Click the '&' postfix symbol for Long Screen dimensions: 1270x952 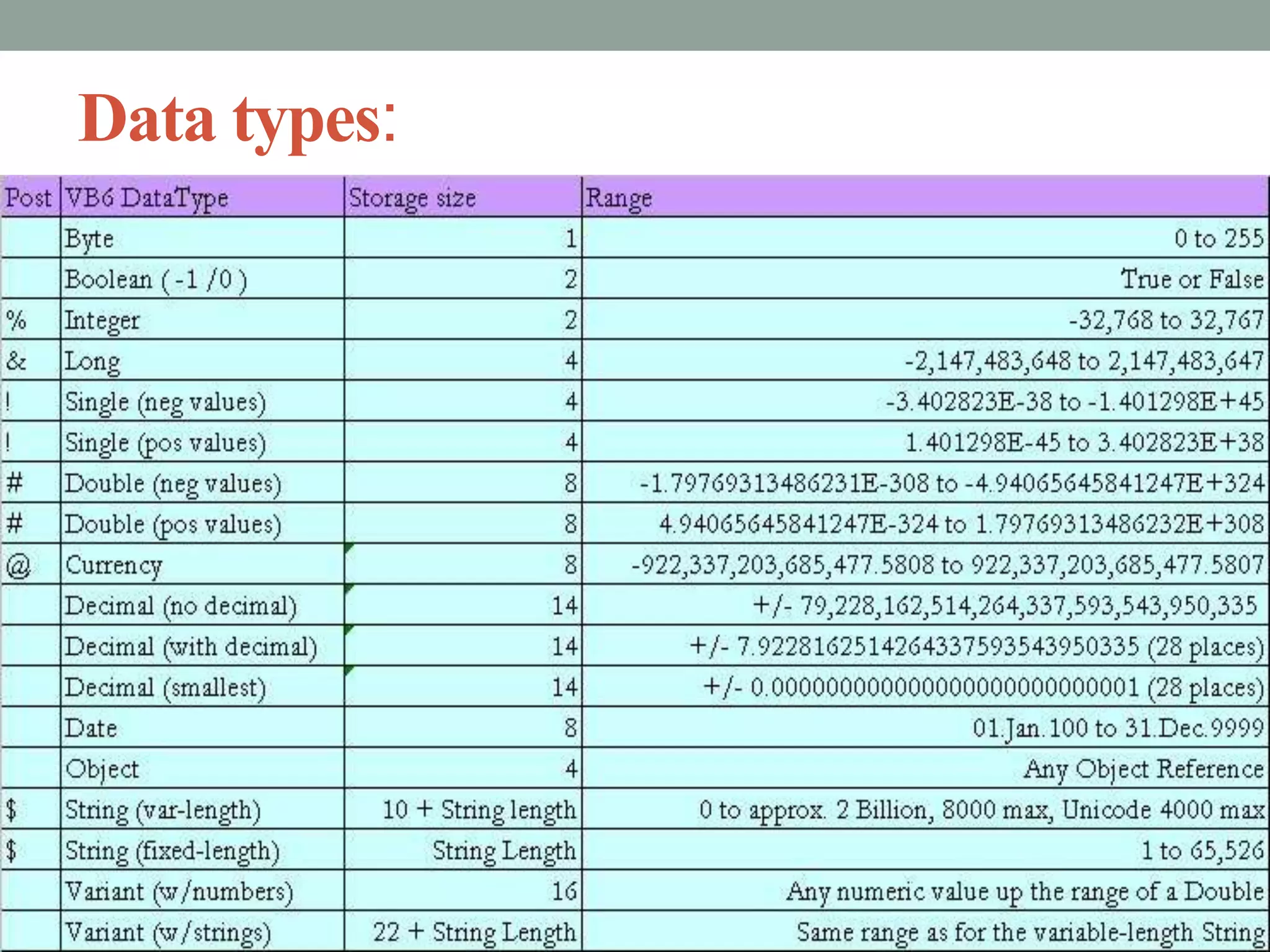click(16, 361)
